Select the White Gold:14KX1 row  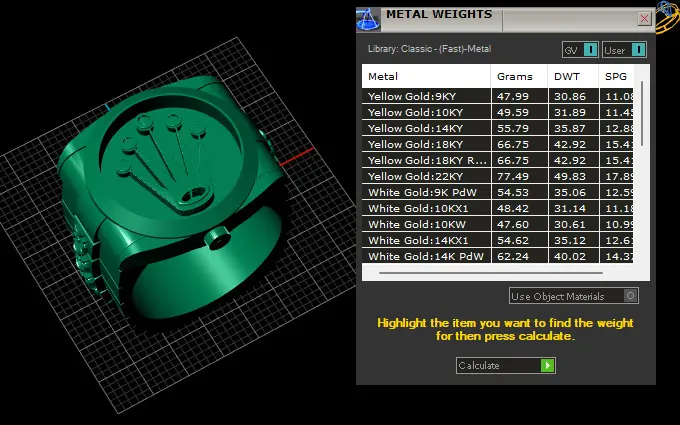(497, 241)
